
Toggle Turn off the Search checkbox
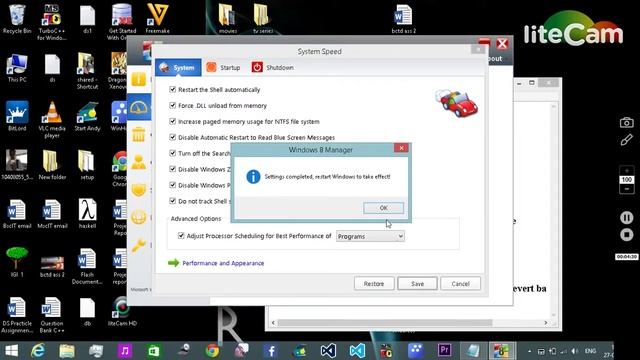click(x=173, y=153)
